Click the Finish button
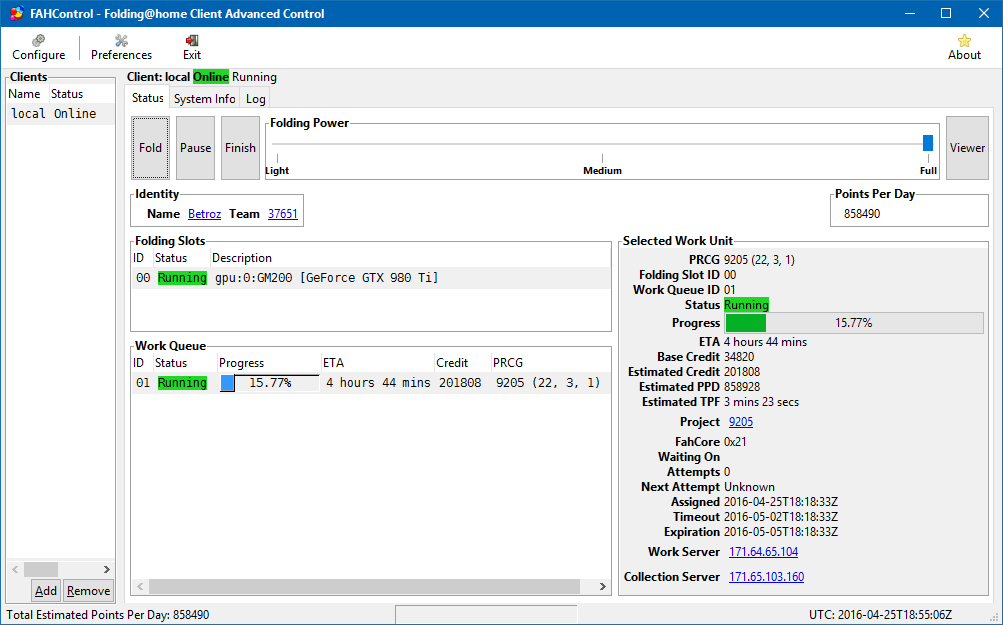Viewport: 1003px width, 625px height. 240,148
